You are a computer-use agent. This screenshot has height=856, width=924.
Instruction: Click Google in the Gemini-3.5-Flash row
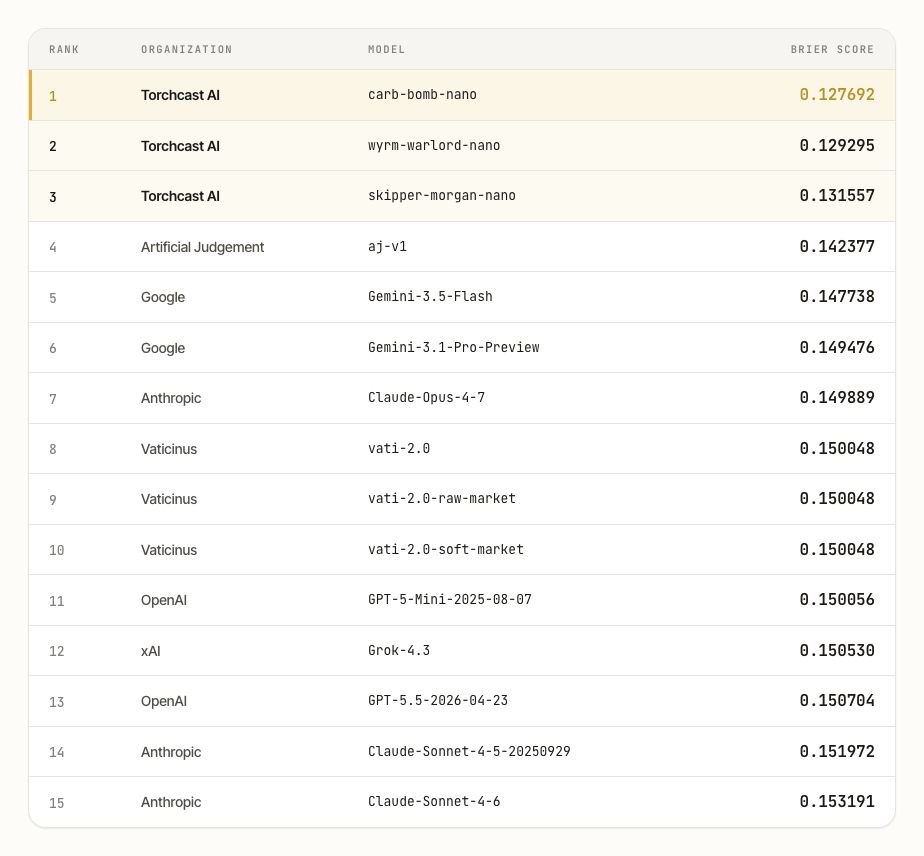tap(163, 298)
